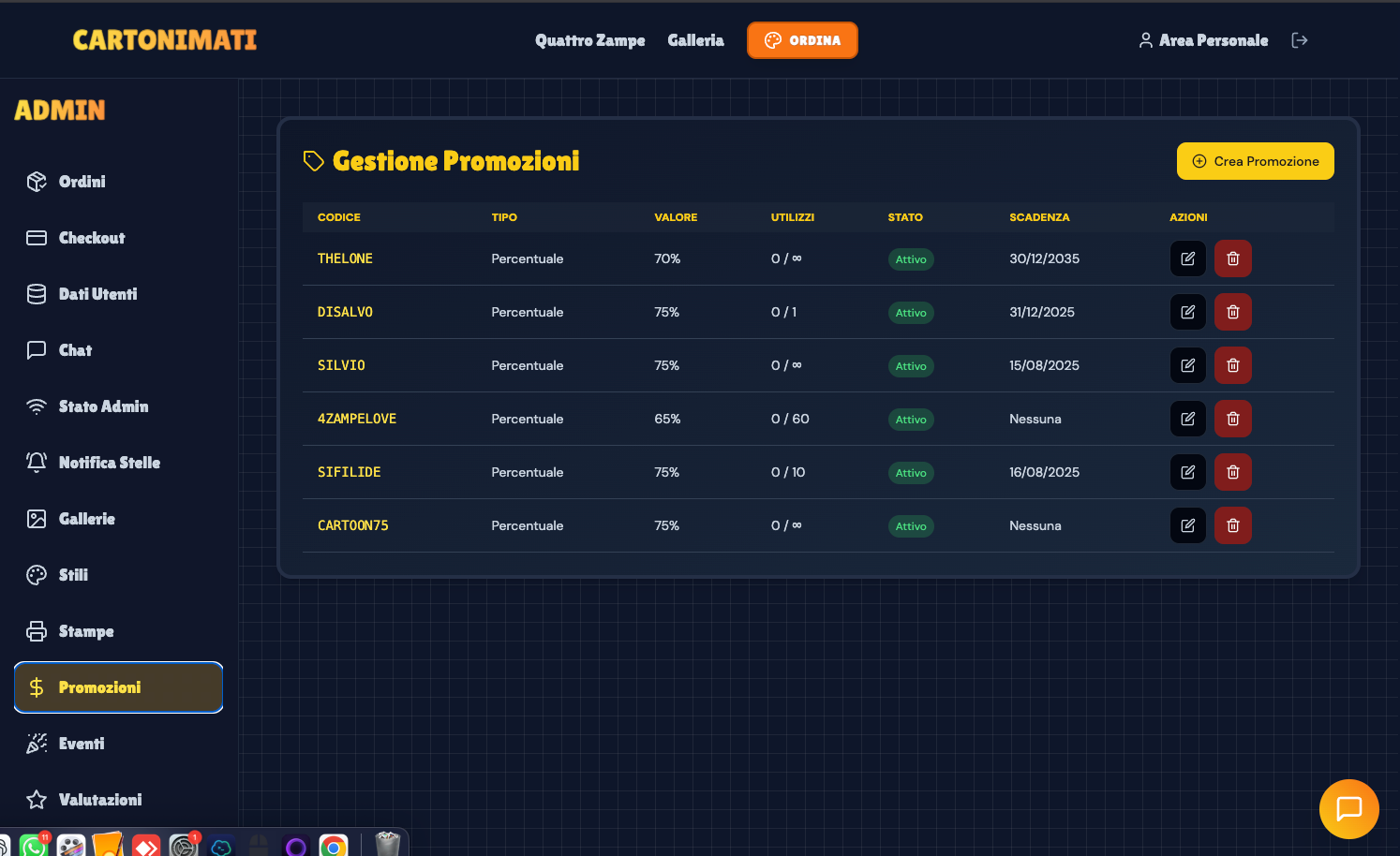Edit the SILVIO promotion
1400x856 pixels.
click(1187, 365)
